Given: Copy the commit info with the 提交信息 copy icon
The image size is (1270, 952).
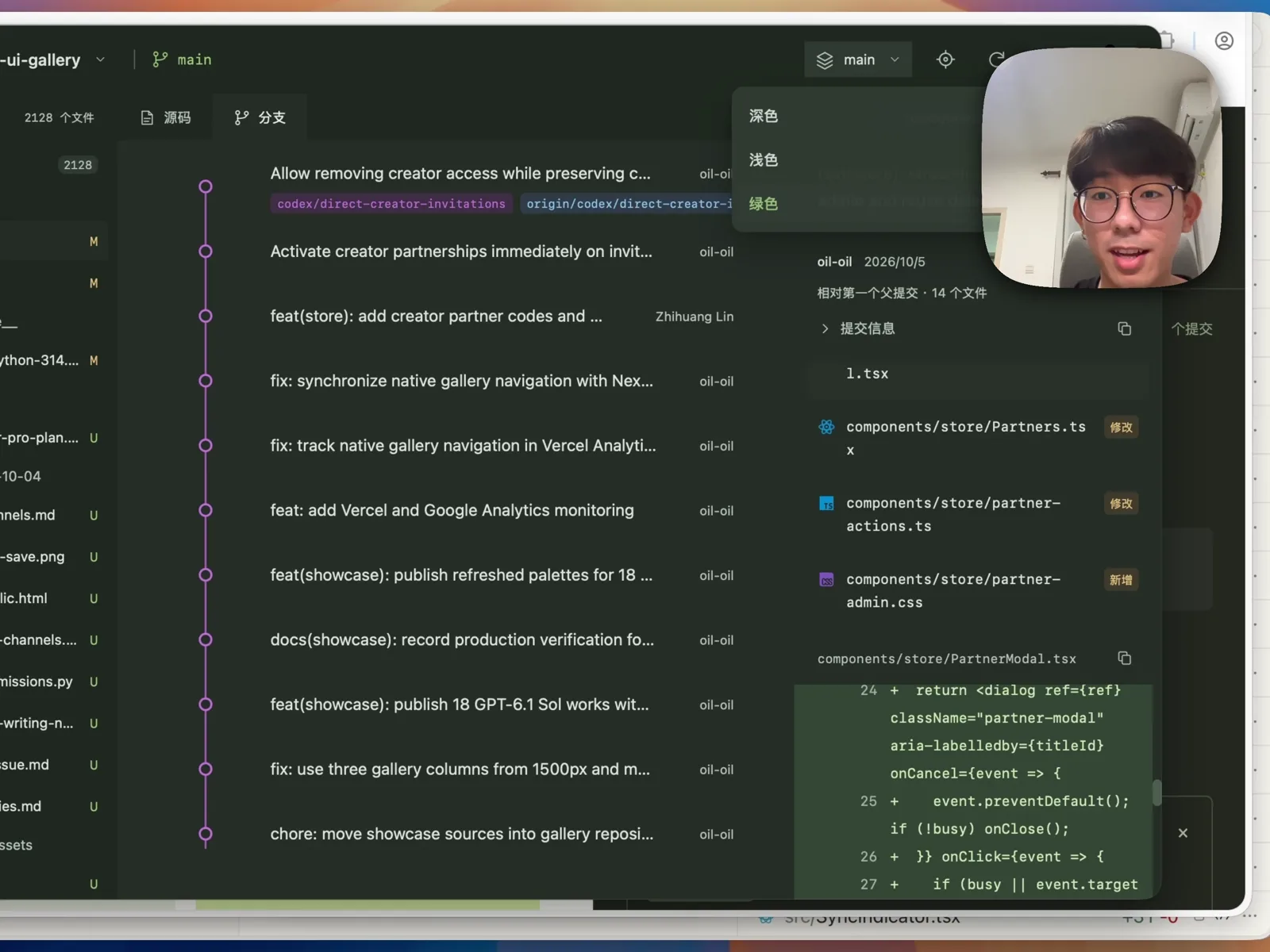Looking at the screenshot, I should click(1124, 328).
